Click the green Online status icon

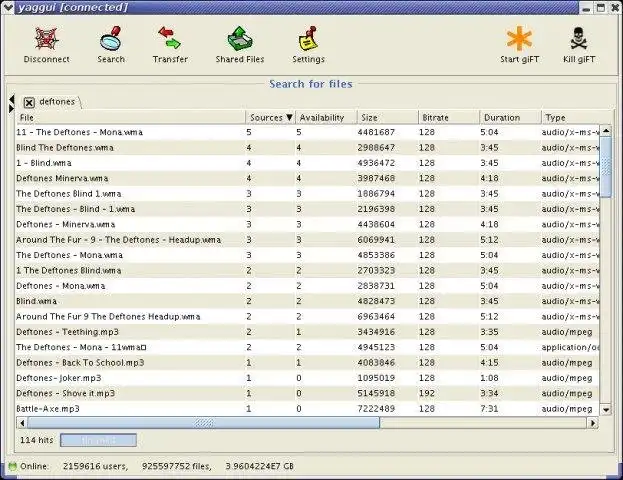click(13, 466)
